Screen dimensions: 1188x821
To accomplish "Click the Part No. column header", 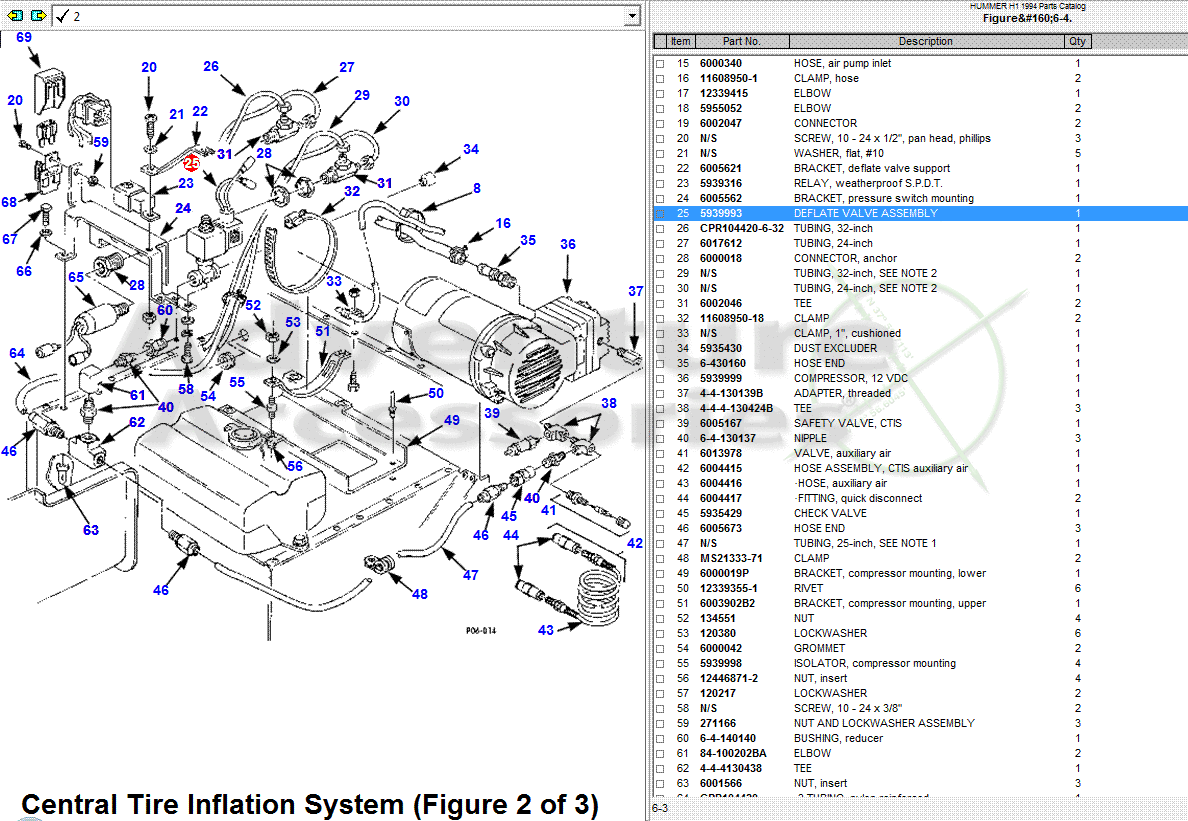I will [x=742, y=42].
